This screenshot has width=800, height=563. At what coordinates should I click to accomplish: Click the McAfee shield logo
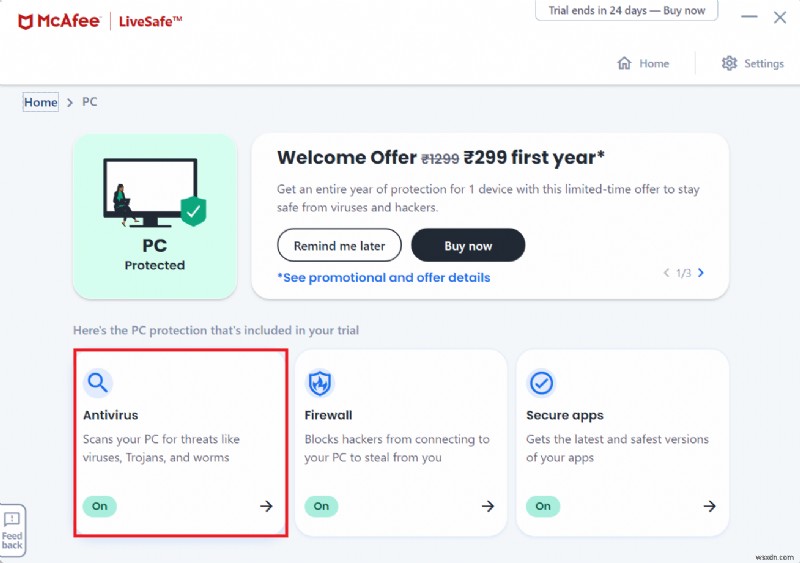[28, 21]
